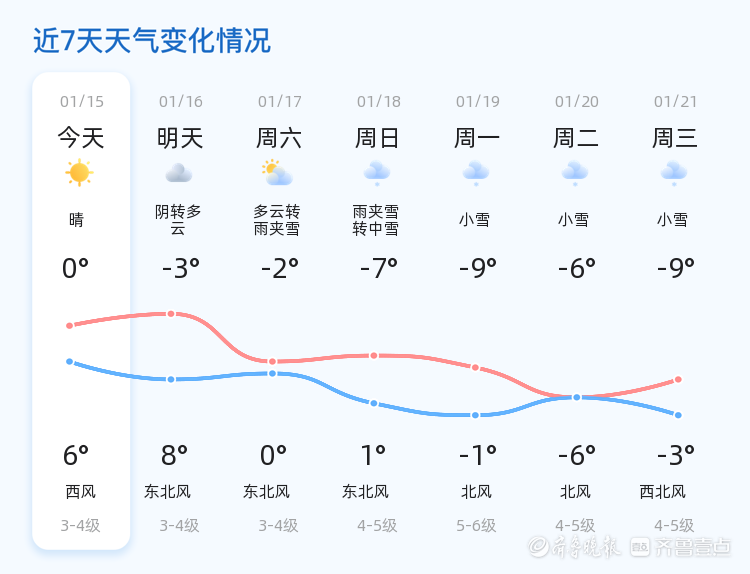Click the low temperature point for 周一
Screen dimensions: 750x574
[476, 415]
